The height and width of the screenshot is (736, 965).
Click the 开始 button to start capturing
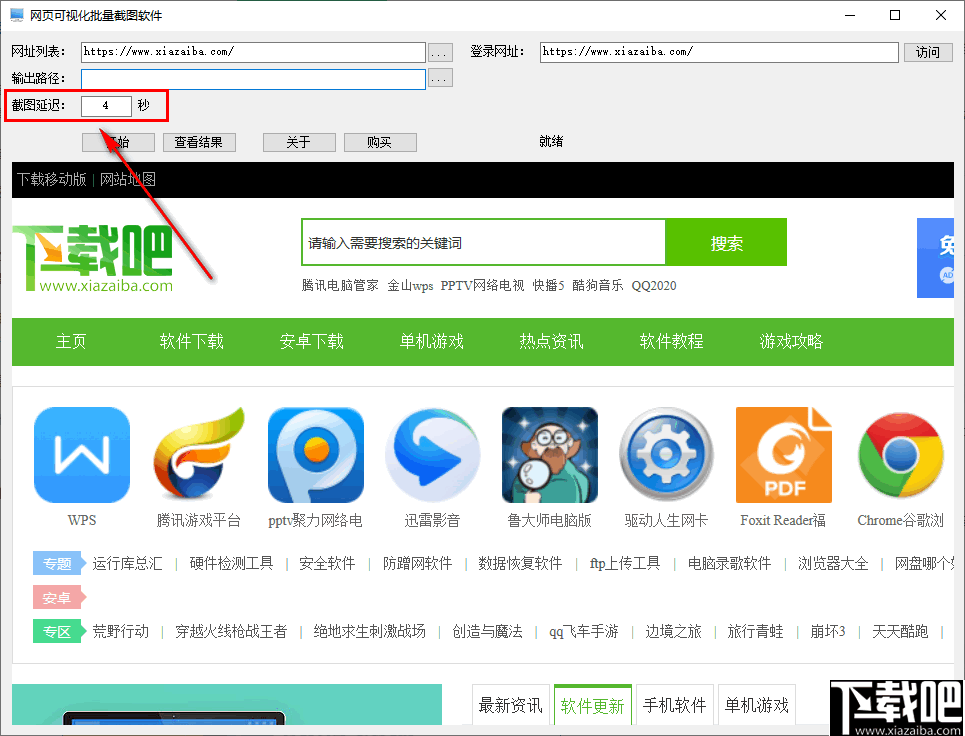tap(118, 142)
